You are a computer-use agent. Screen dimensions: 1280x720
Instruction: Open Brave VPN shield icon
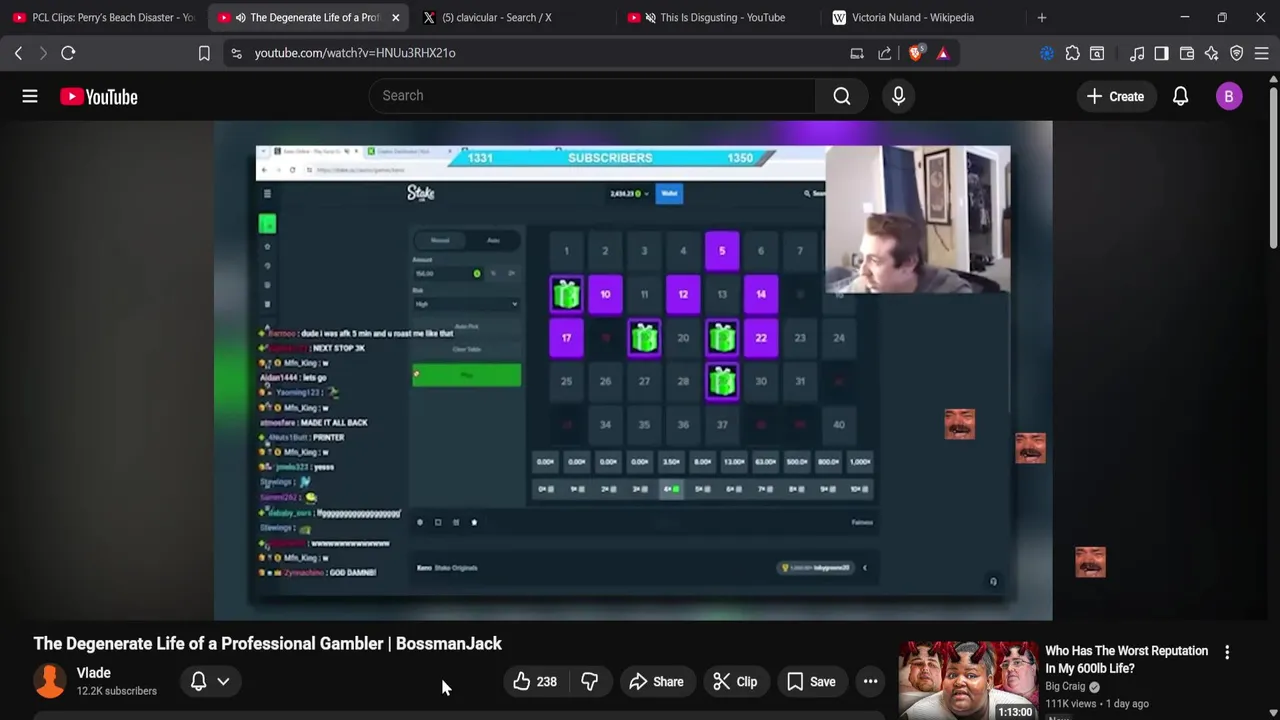pos(1236,53)
